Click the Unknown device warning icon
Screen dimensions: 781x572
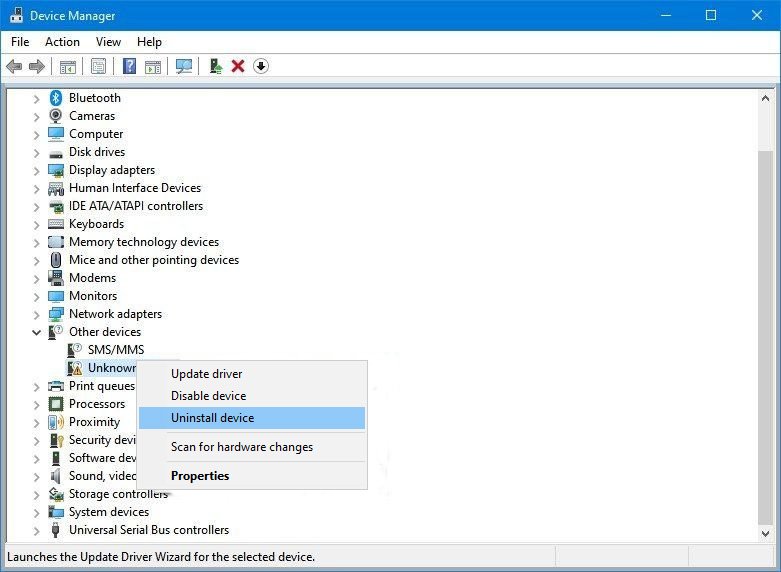click(x=75, y=368)
